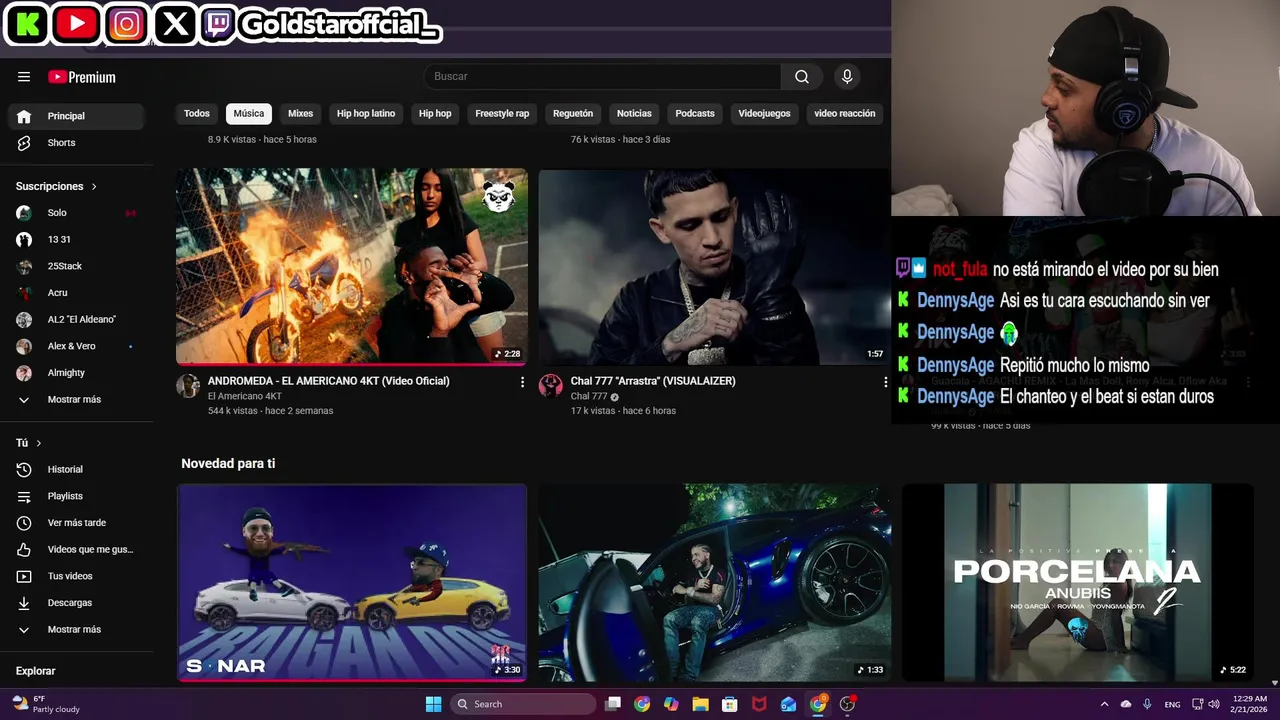
Task: Open the Alex & Vero subscription
Action: tap(76, 346)
